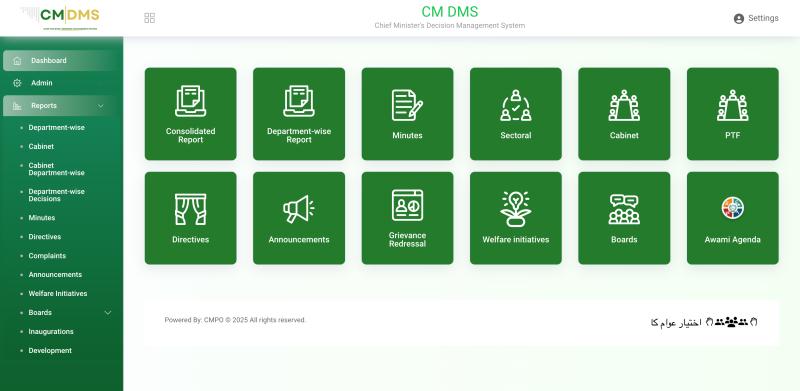Click the Dashboard home icon in the sidebar
The height and width of the screenshot is (391, 800).
pyautogui.click(x=17, y=60)
